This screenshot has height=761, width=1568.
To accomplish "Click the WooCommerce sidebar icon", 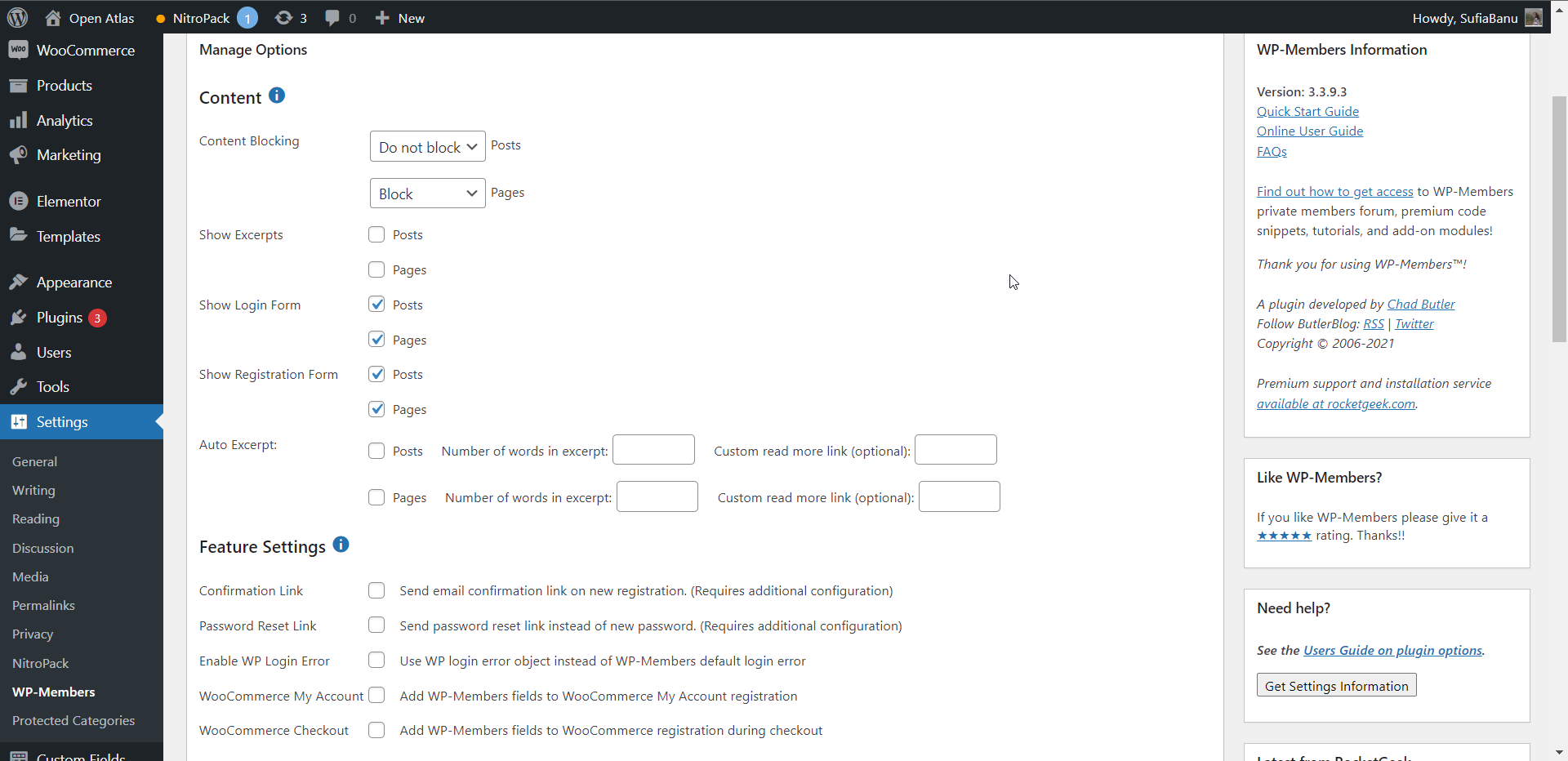I will click(x=18, y=50).
